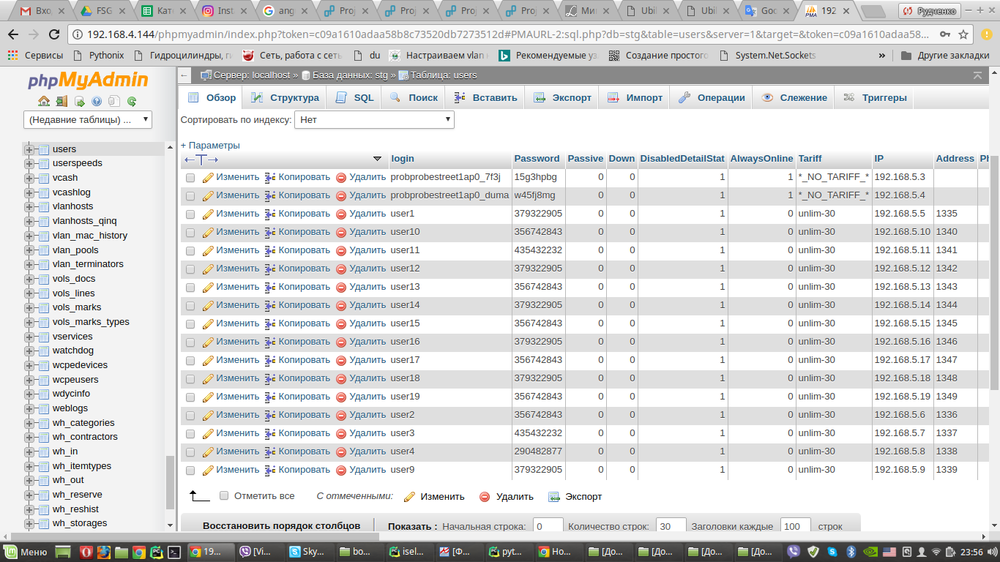The width and height of the screenshot is (1000, 562).
Task: Enable the 'Отметить все' checkbox
Action: point(224,496)
